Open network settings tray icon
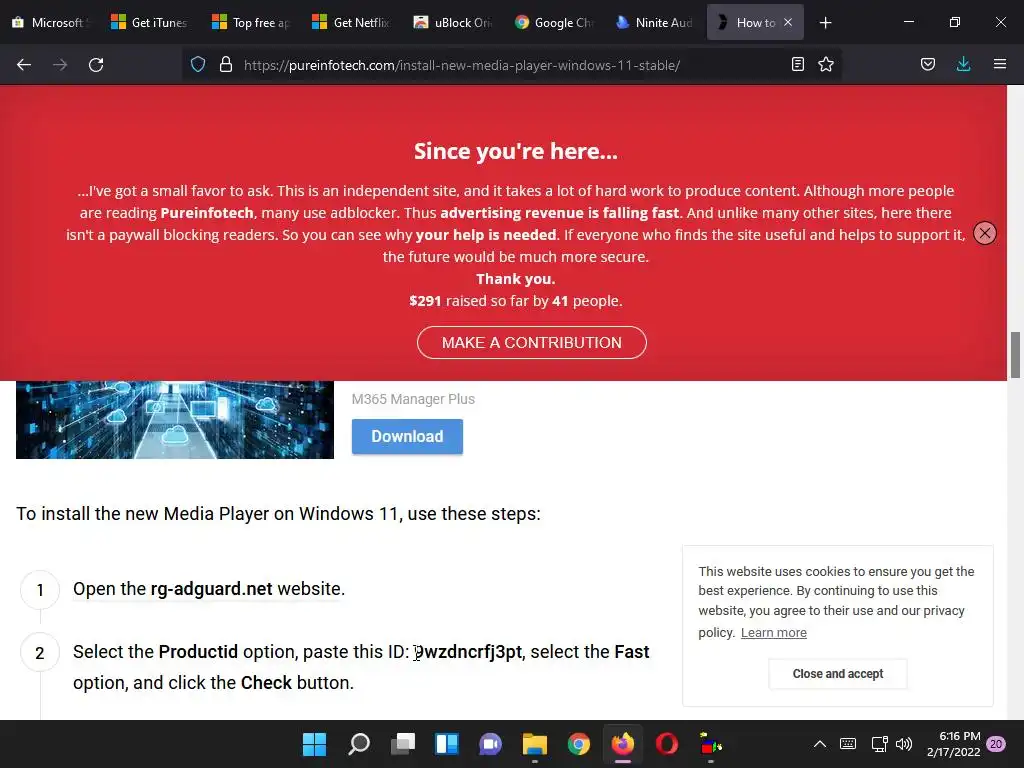The image size is (1024, 768). (880, 744)
